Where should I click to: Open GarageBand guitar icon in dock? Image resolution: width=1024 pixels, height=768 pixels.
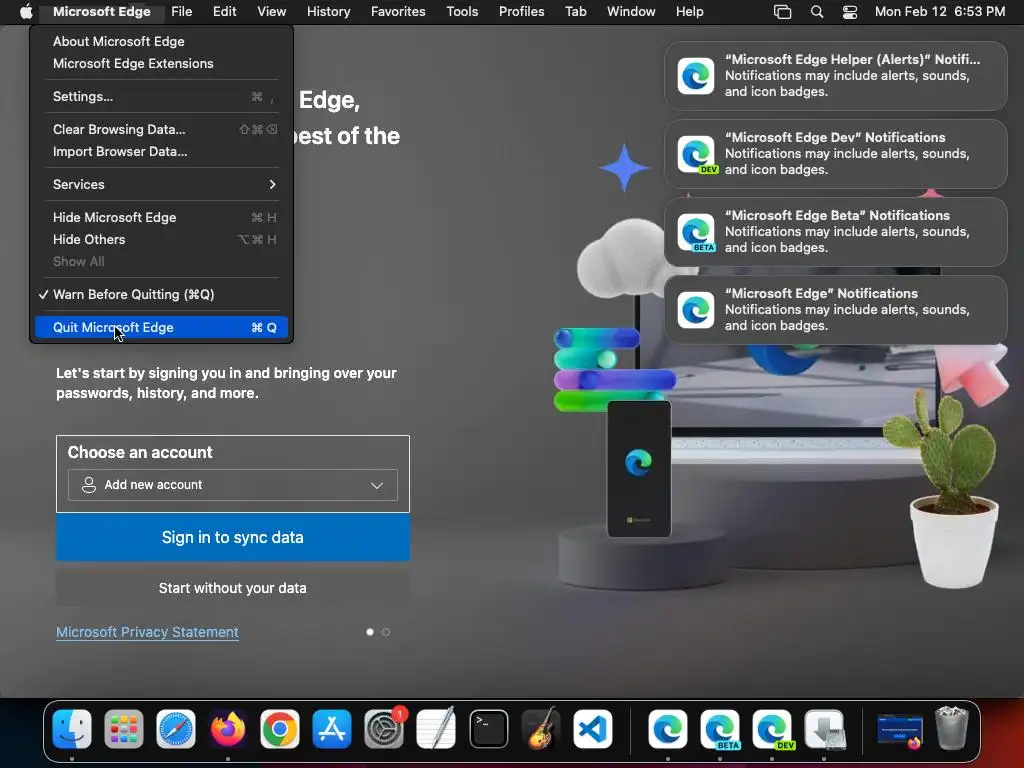click(x=541, y=728)
